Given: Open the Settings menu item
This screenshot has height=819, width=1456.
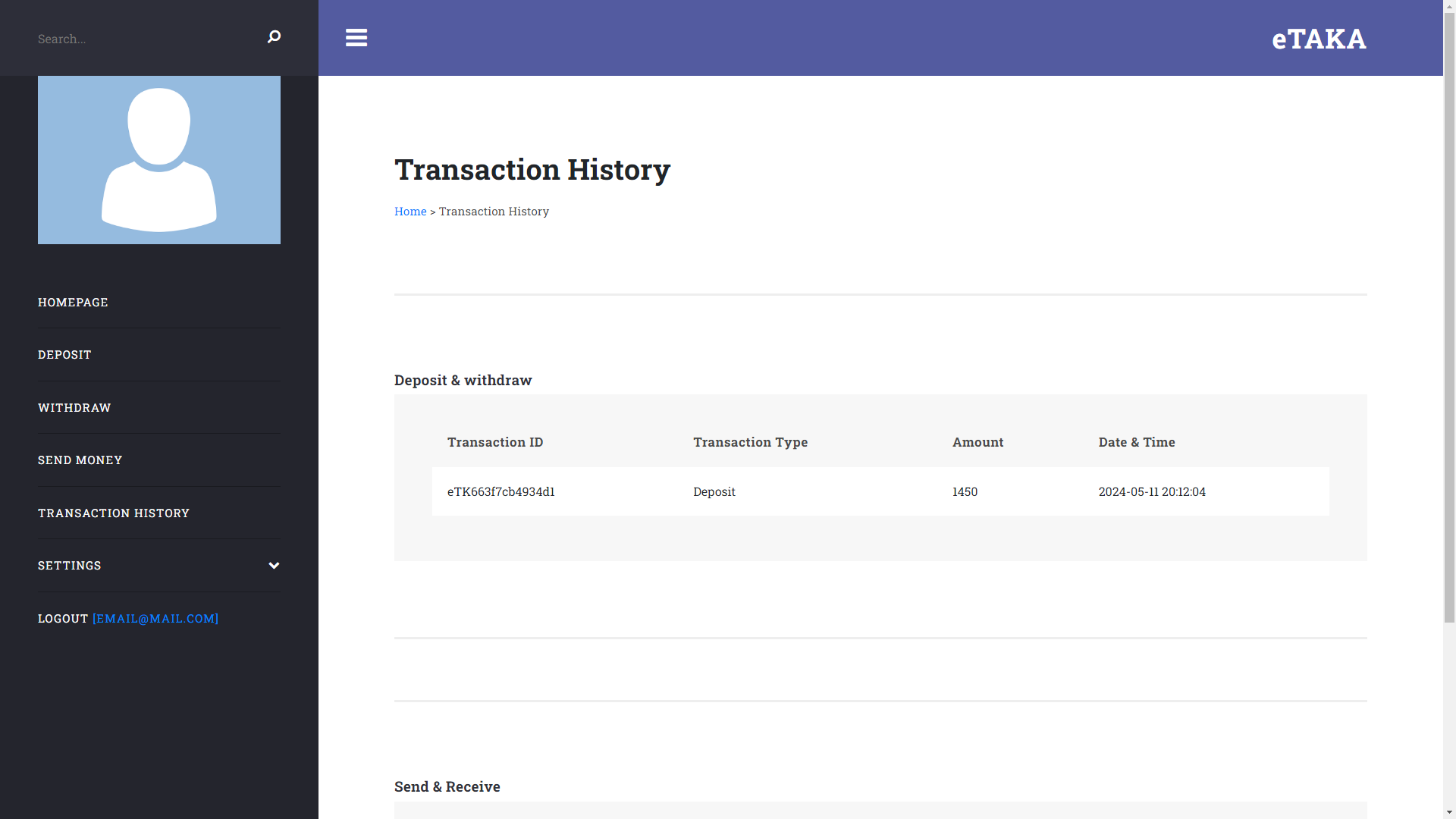Looking at the screenshot, I should 70,566.
